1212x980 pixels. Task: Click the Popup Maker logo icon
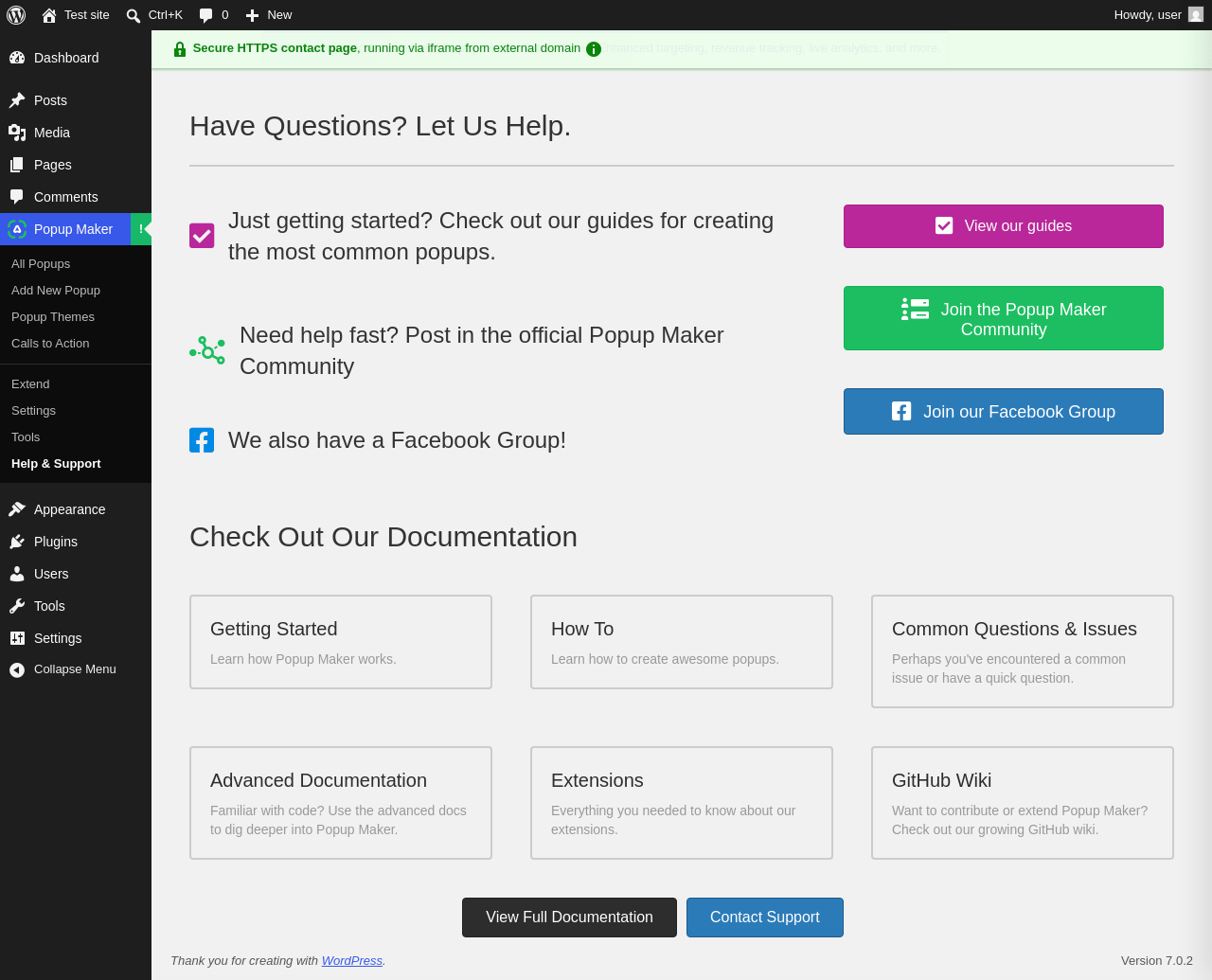pos(17,229)
